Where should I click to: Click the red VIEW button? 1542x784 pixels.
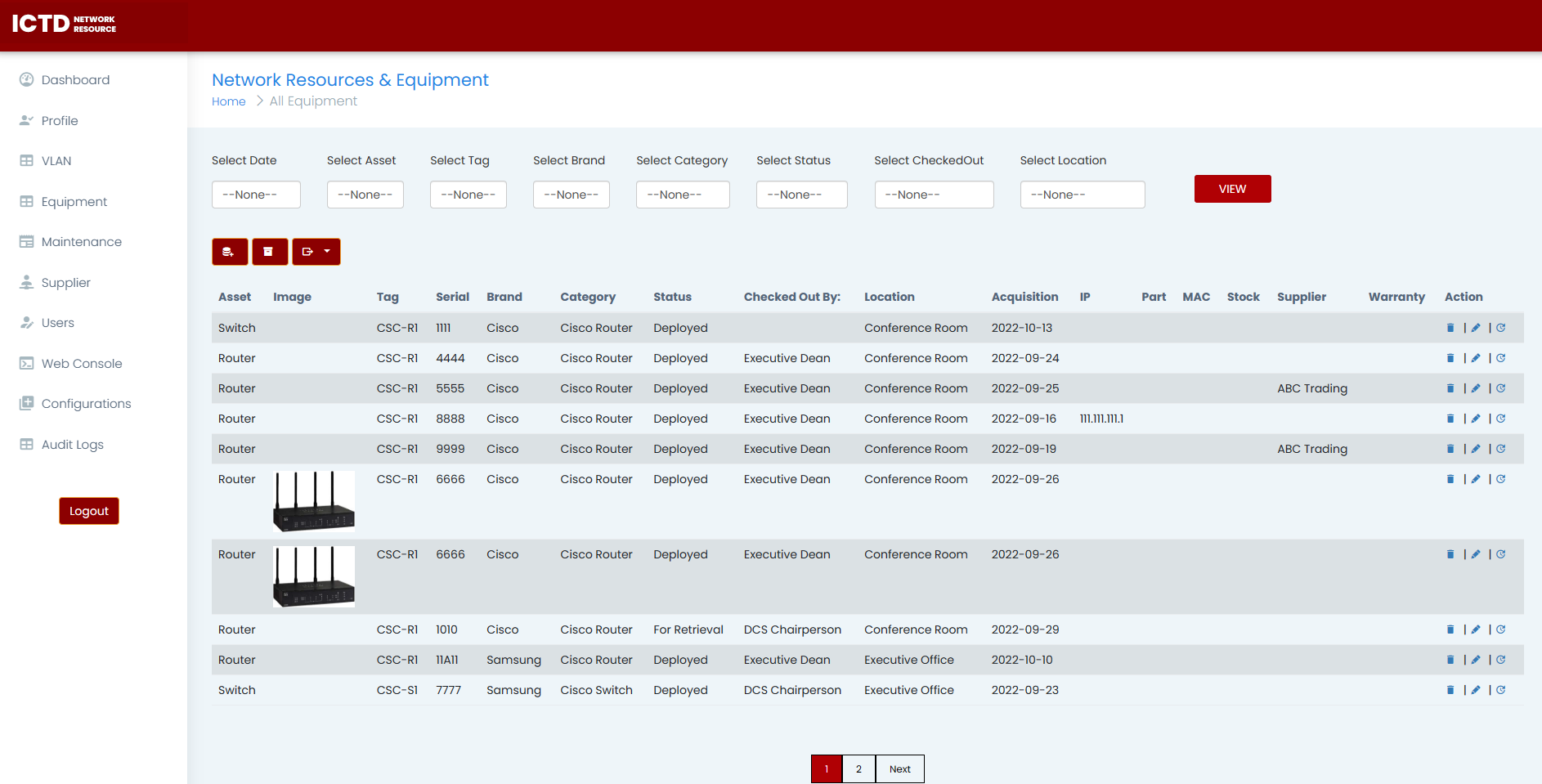click(1232, 189)
